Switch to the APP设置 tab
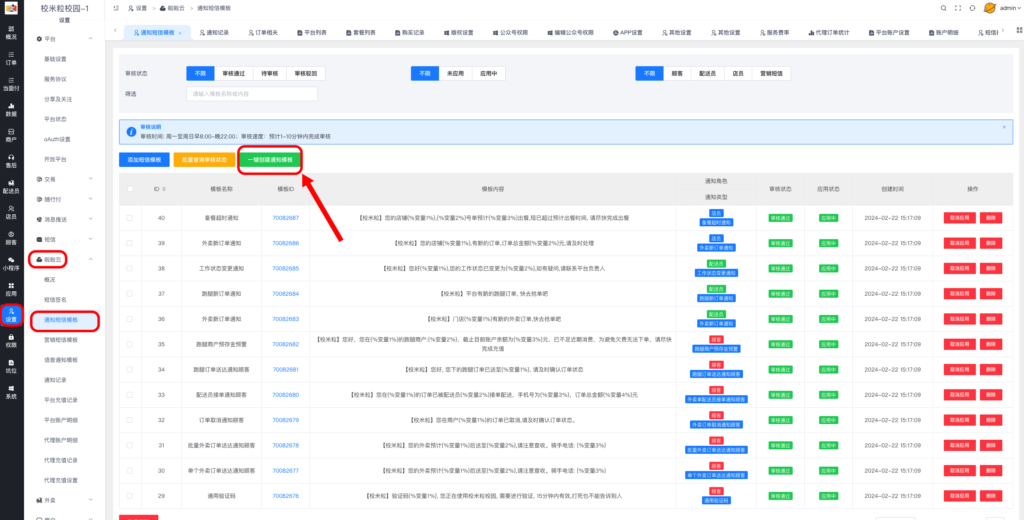The image size is (1024, 520). tap(628, 33)
